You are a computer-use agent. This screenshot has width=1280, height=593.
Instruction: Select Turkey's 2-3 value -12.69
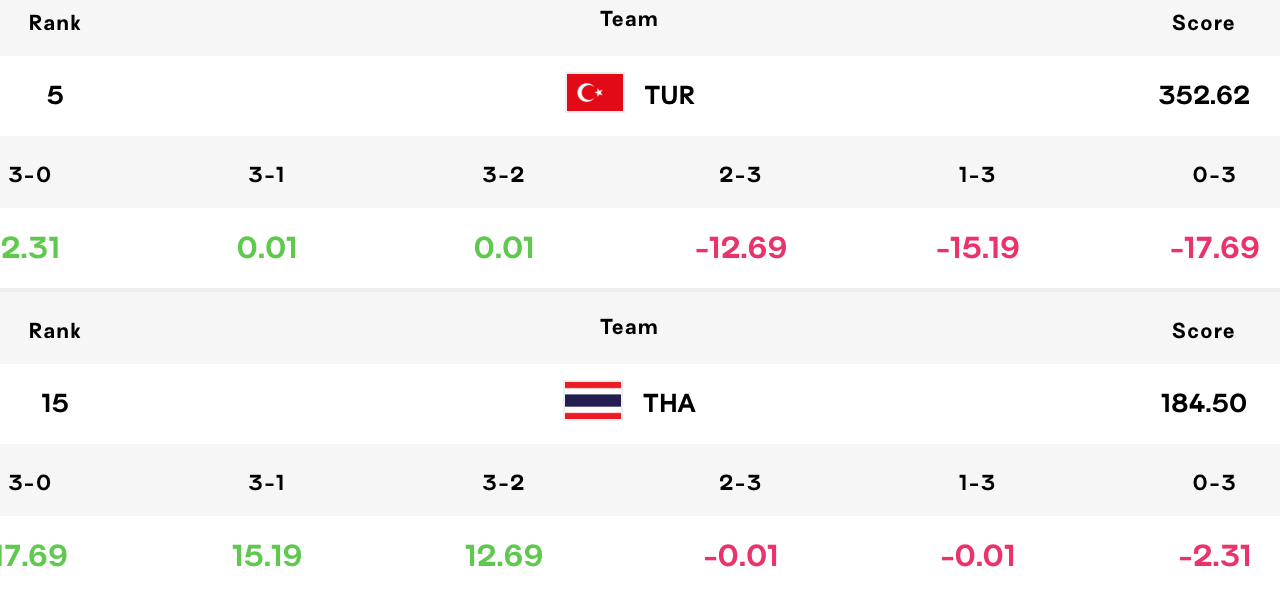tap(741, 248)
